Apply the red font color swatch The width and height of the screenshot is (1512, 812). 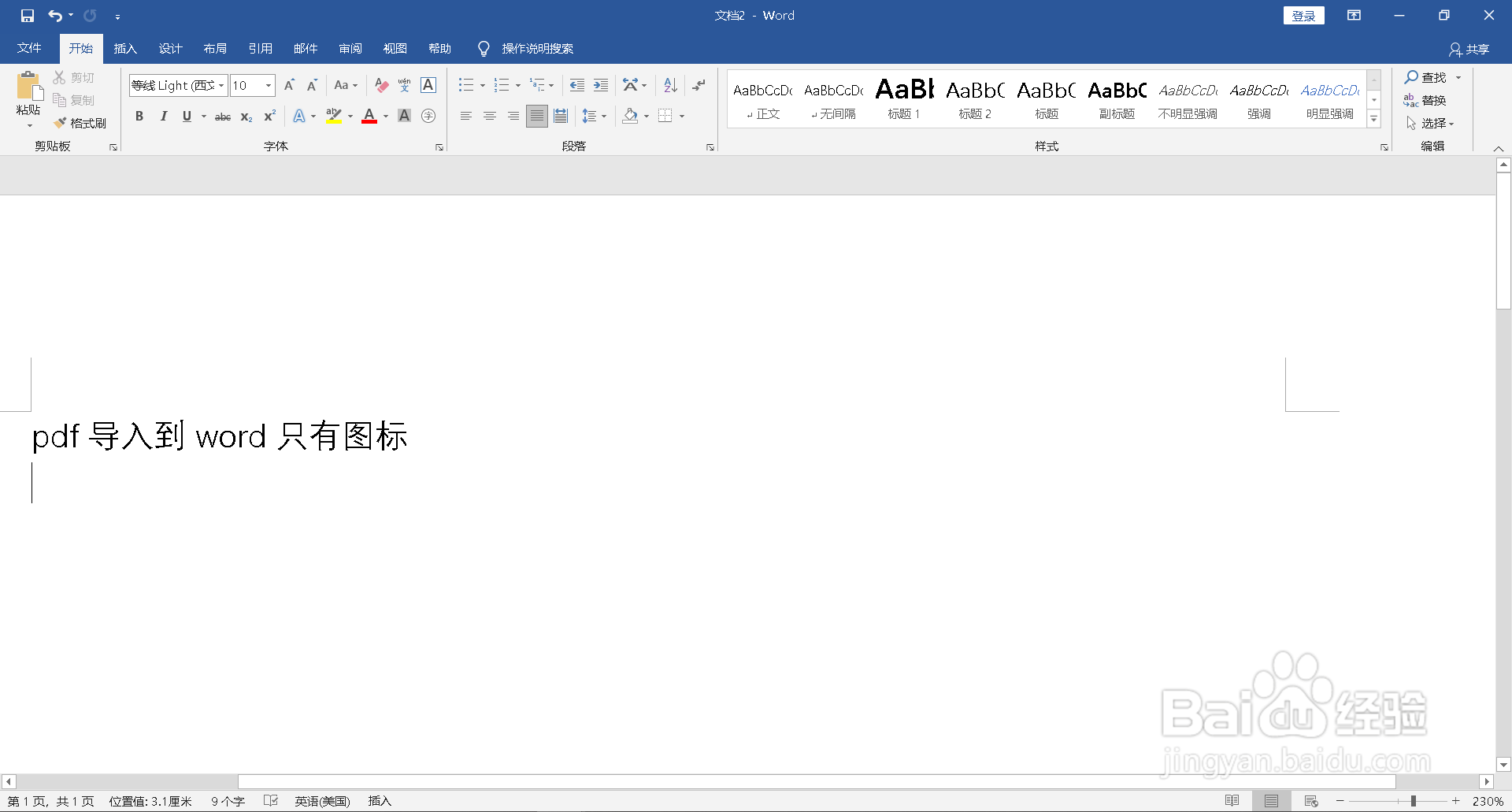[x=369, y=116]
